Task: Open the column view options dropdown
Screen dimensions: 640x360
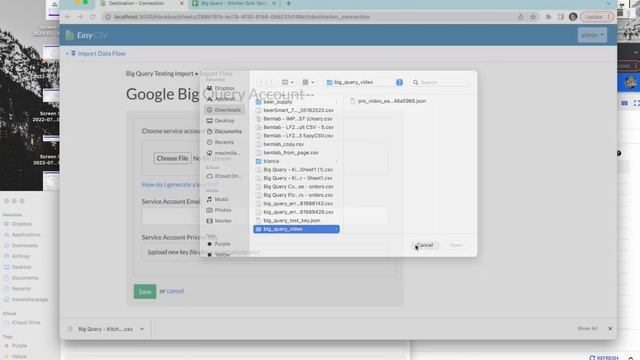Action: (x=287, y=82)
